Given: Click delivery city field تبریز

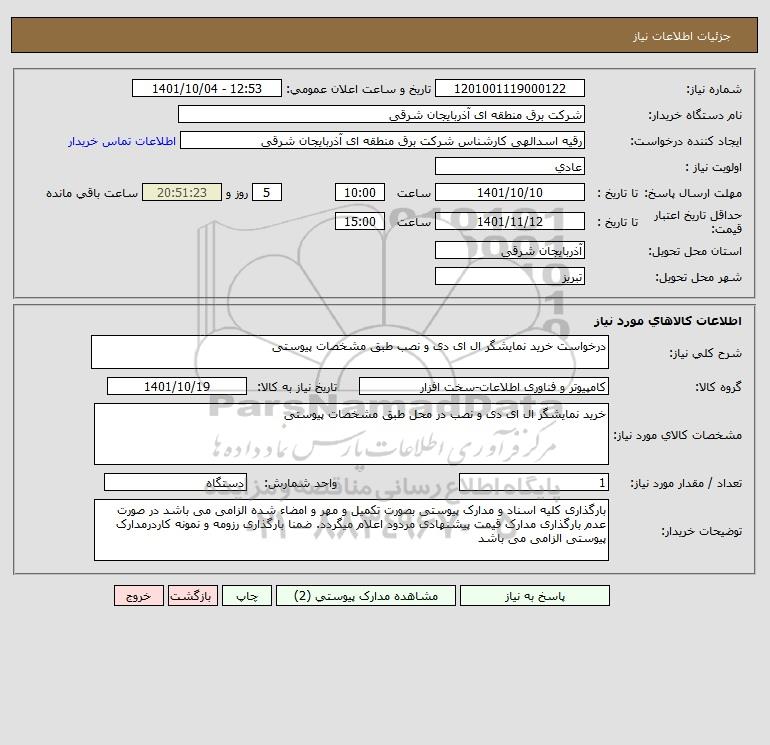Looking at the screenshot, I should 510,276.
